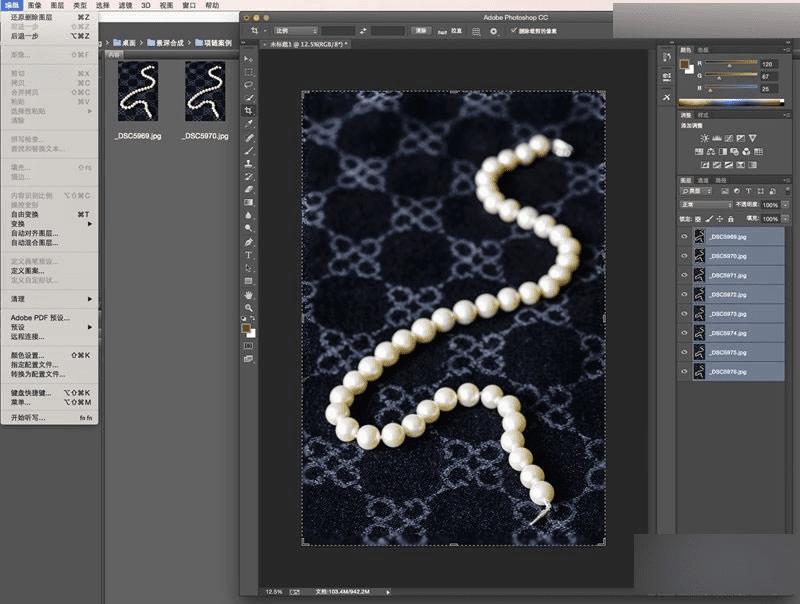
Task: Open the layer blending mode dropdown
Action: (x=706, y=204)
